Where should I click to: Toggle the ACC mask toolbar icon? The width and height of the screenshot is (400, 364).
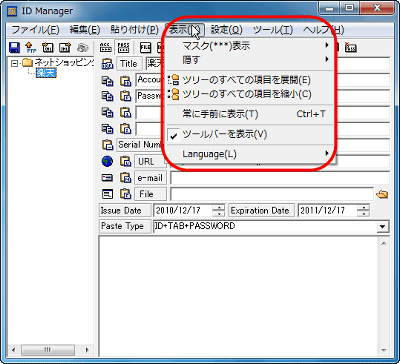[x=105, y=48]
